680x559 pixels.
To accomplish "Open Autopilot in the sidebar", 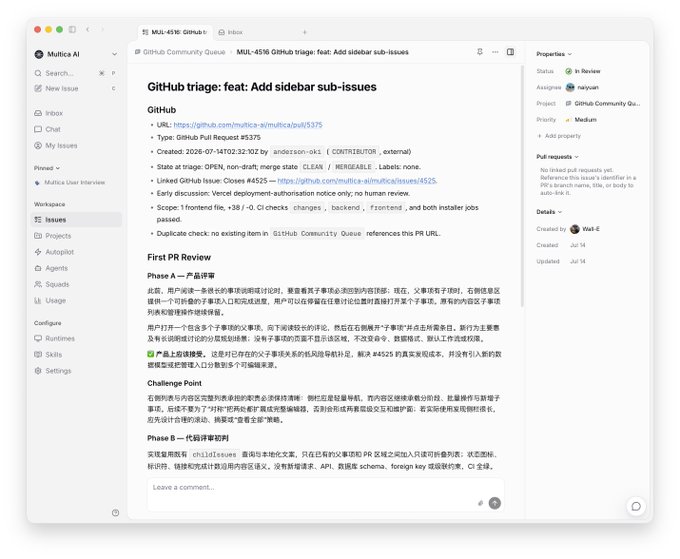I will click(x=76, y=252).
